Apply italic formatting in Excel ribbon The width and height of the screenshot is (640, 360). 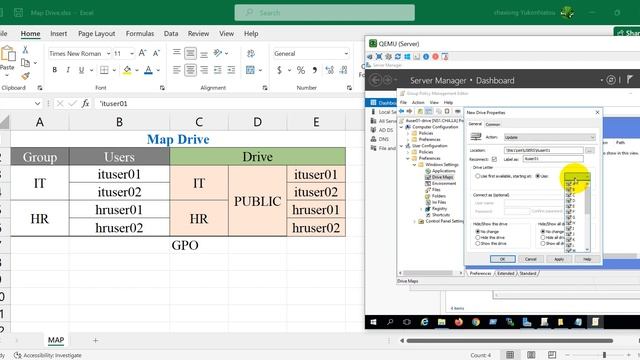68,70
